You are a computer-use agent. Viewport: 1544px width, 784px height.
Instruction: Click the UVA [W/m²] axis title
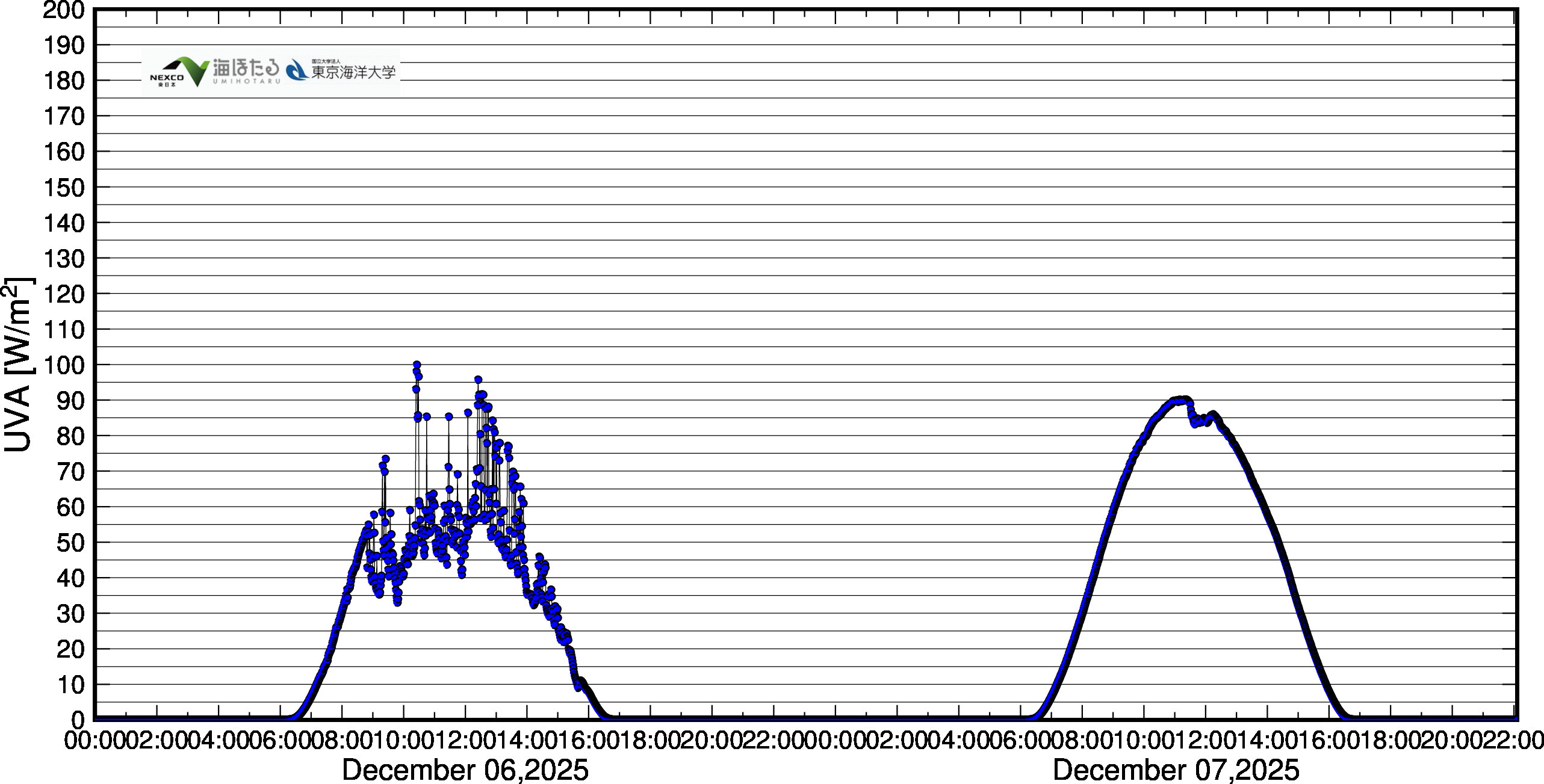coord(19,364)
